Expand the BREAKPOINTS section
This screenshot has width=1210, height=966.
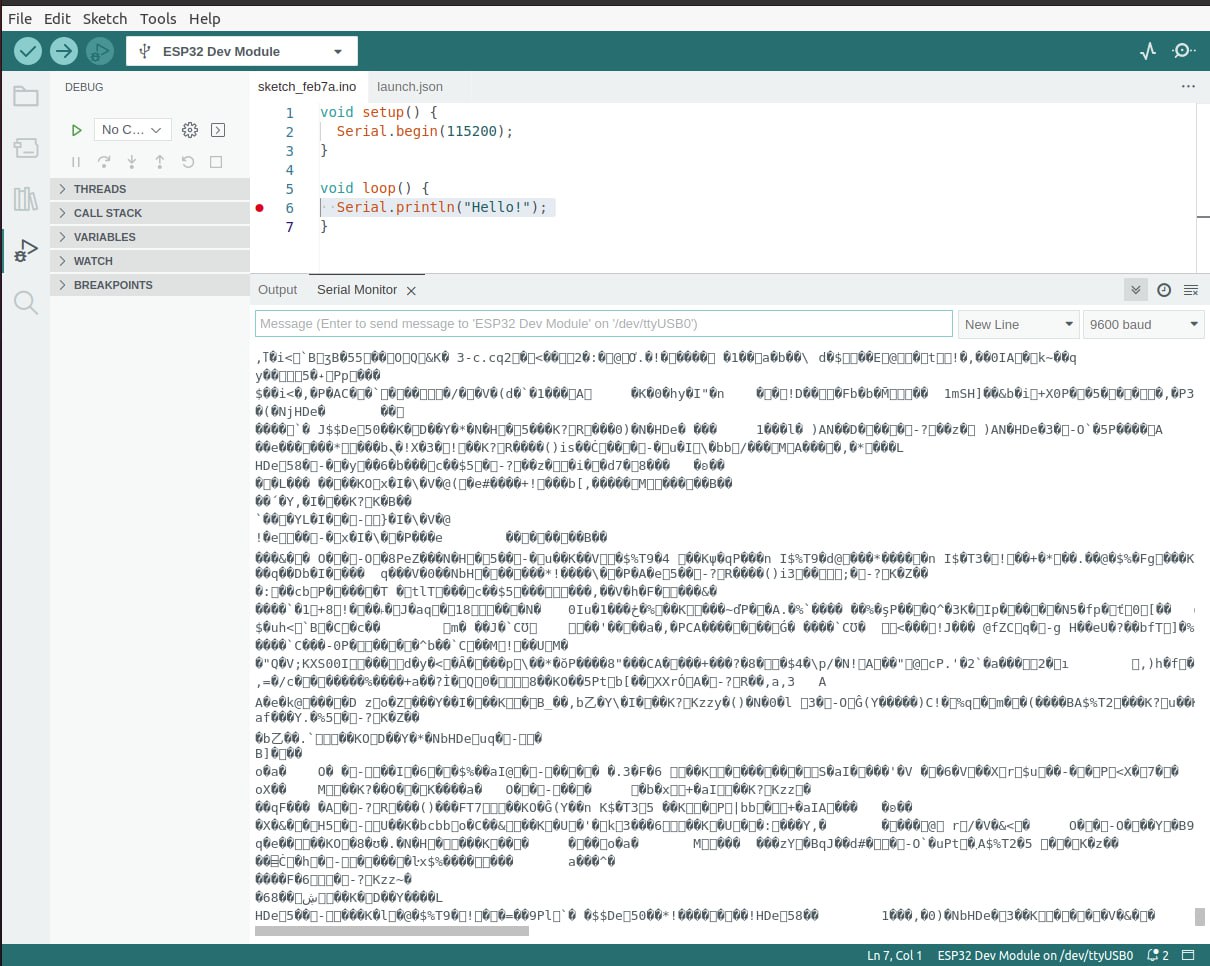pyautogui.click(x=150, y=285)
